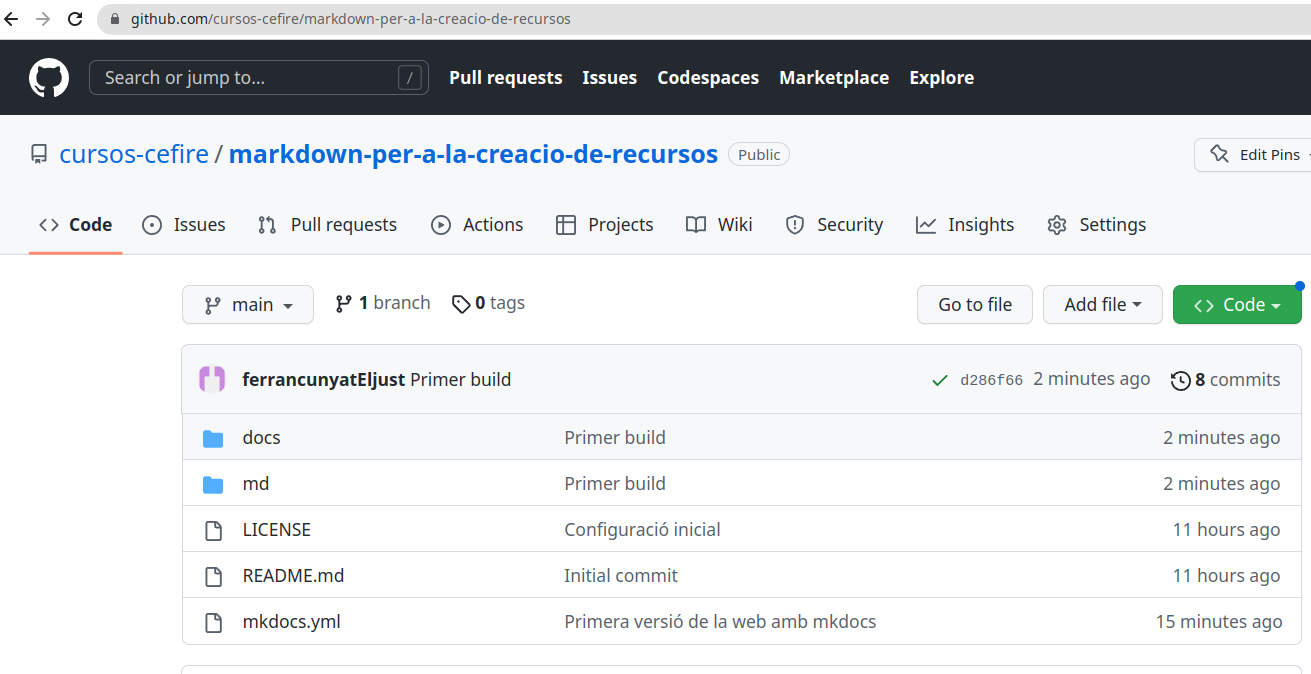Open the commit history clock icon
1311x674 pixels.
pos(1181,380)
